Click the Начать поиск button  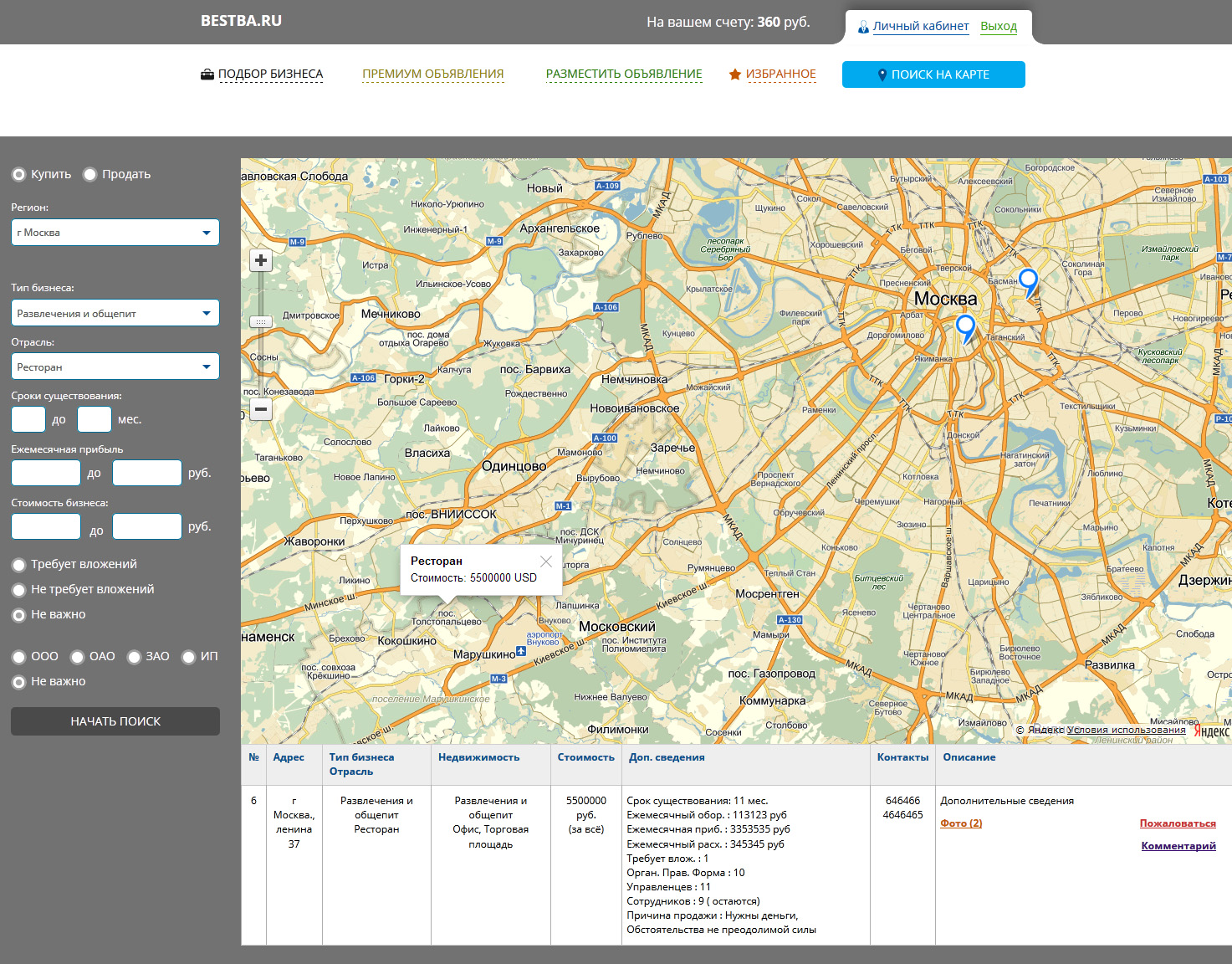pos(115,721)
